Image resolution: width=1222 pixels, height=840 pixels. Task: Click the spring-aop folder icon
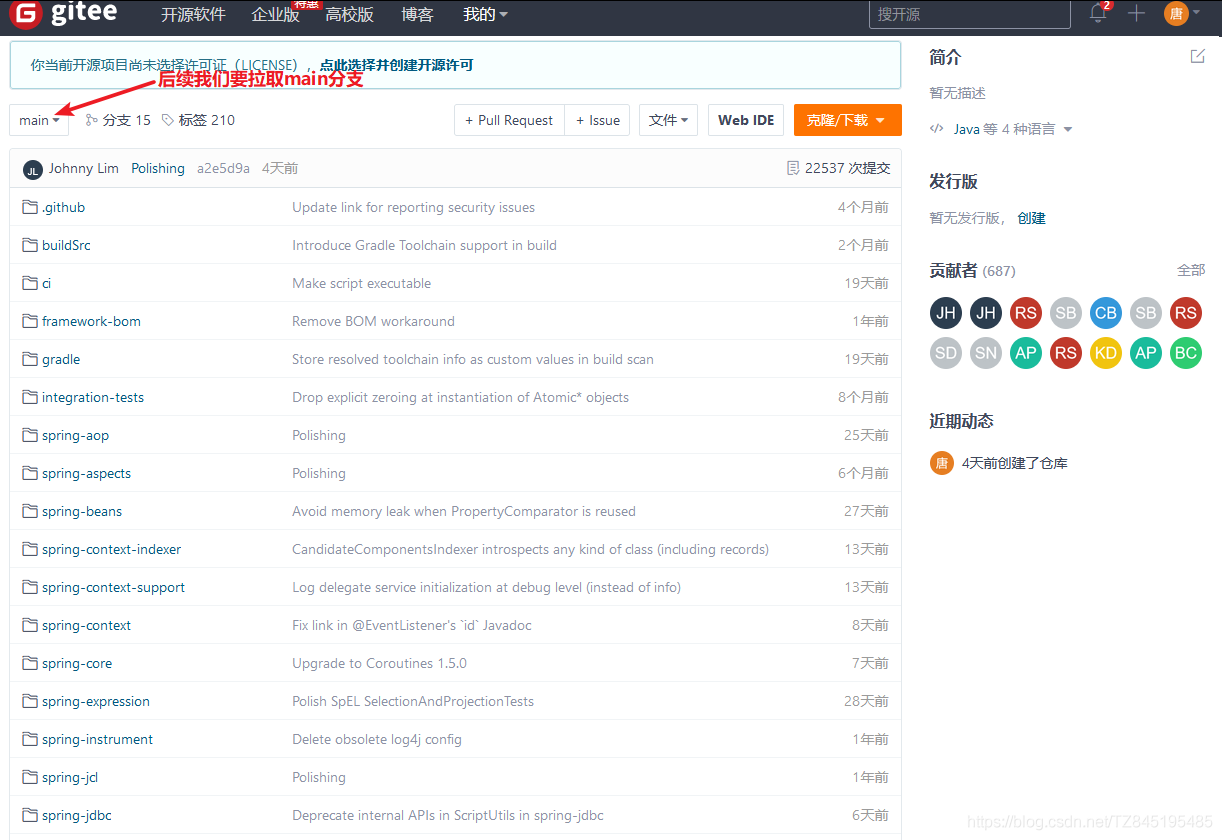tap(30, 435)
